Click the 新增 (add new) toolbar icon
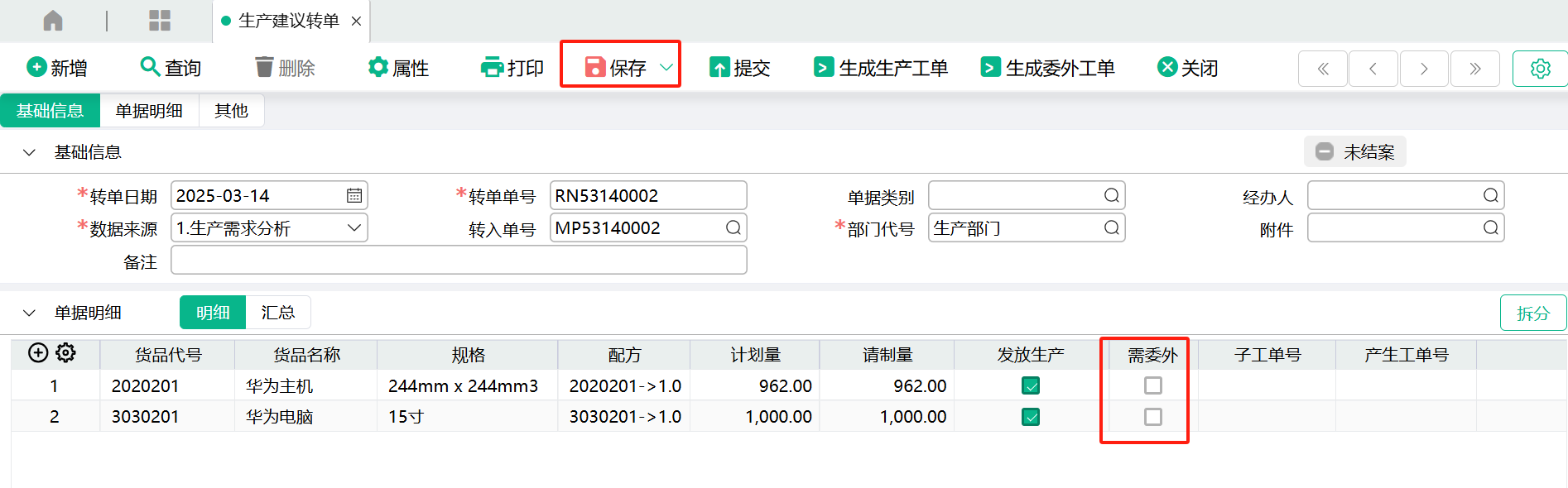The image size is (1568, 488). tap(36, 67)
